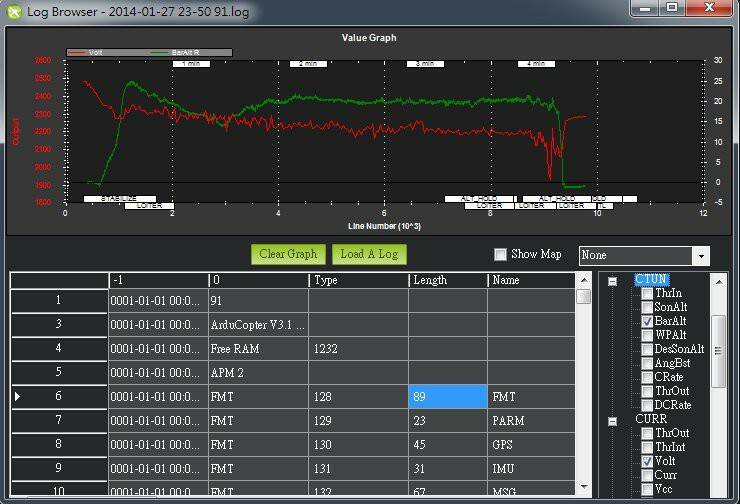Click the Length column header
Viewport: 740px width, 504px height.
(x=448, y=280)
